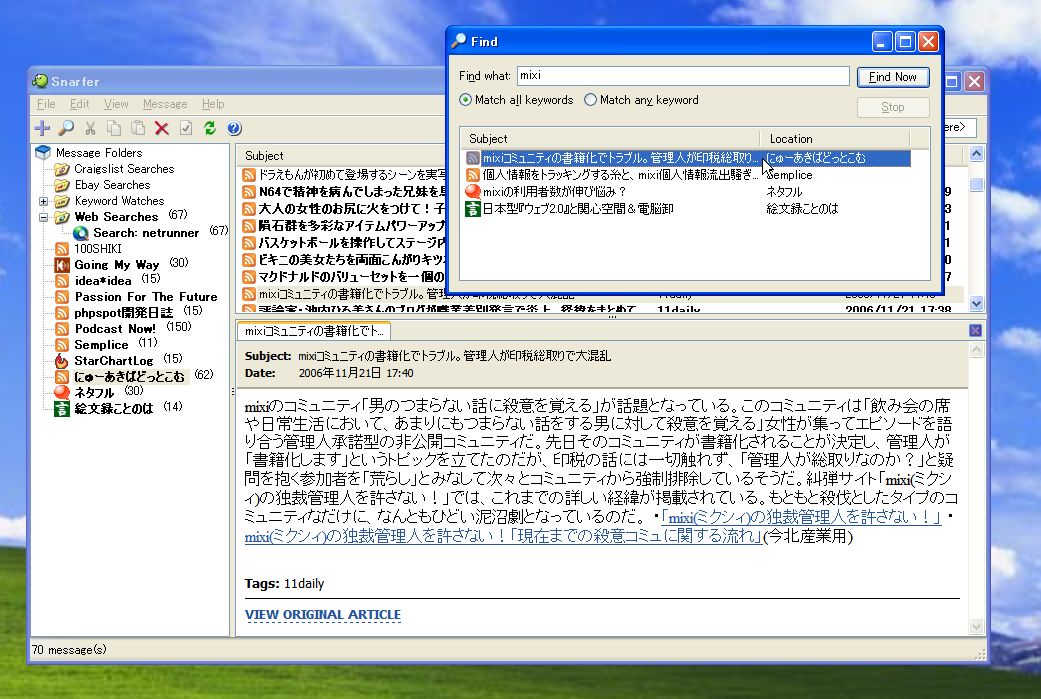1041x699 pixels.
Task: Select the 日本型ウェブ2.0と関心空間 Find result
Action: coord(578,209)
